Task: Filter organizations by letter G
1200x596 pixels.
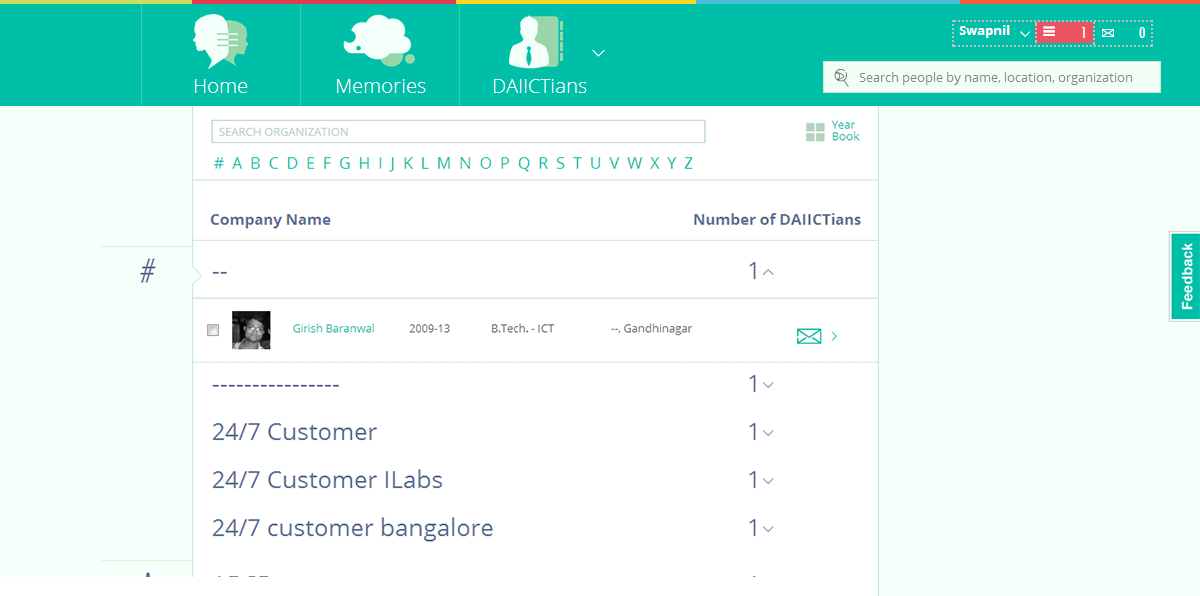Action: [x=344, y=163]
